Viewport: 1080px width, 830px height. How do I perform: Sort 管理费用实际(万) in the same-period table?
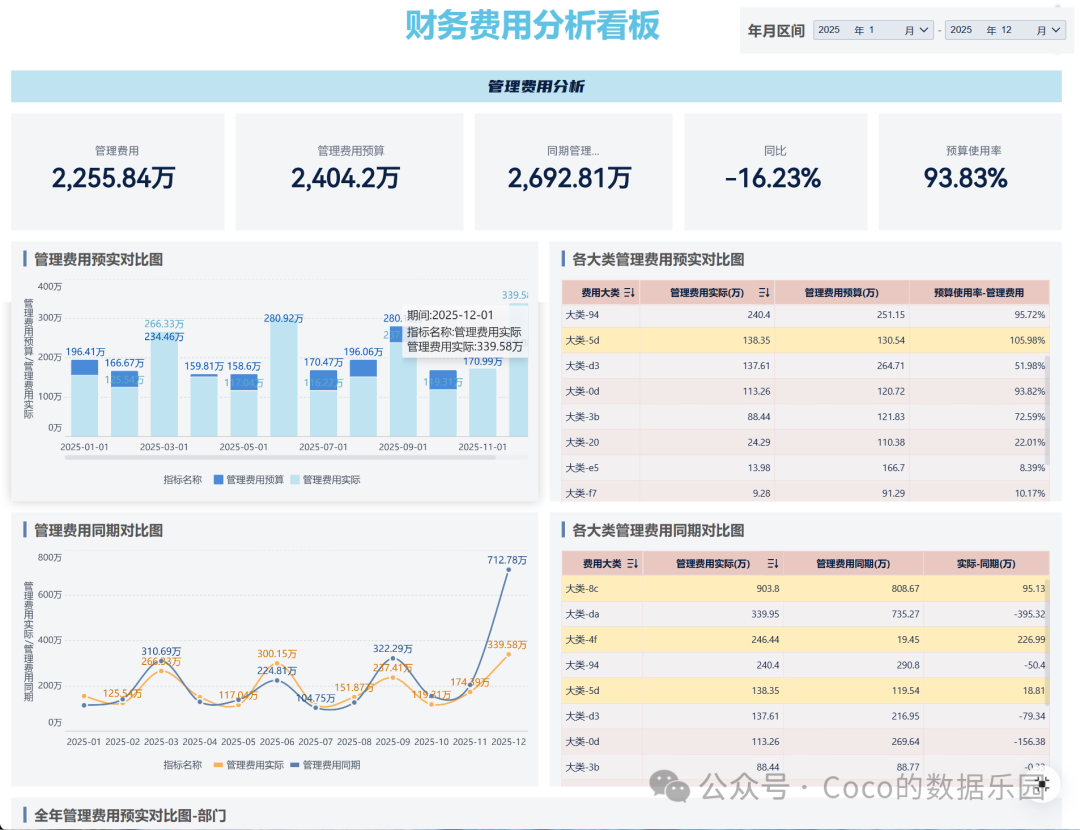(x=772, y=563)
